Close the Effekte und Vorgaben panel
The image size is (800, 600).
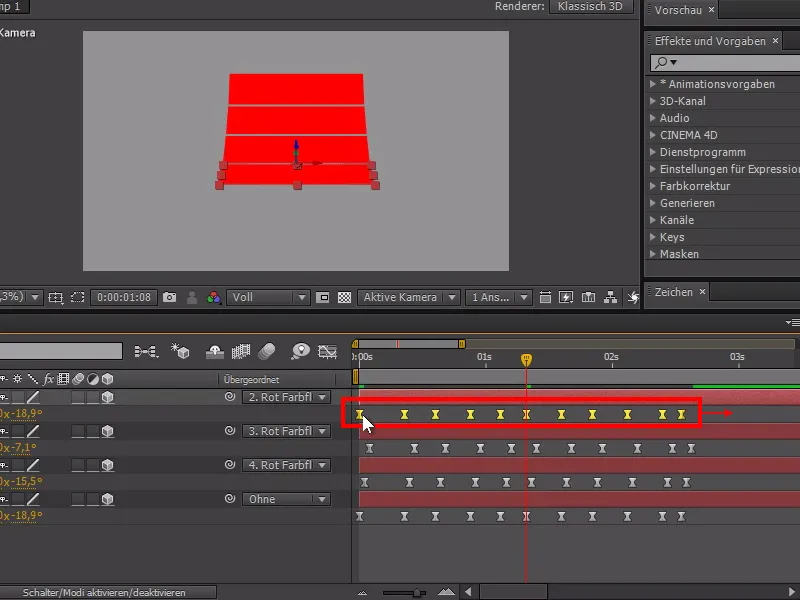point(775,40)
